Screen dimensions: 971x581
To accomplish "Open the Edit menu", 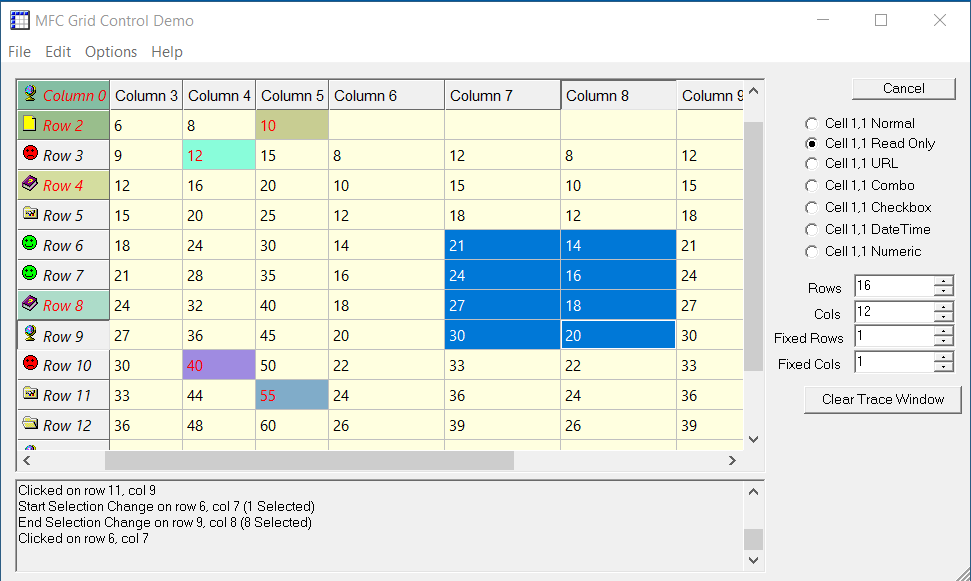I will [x=58, y=52].
